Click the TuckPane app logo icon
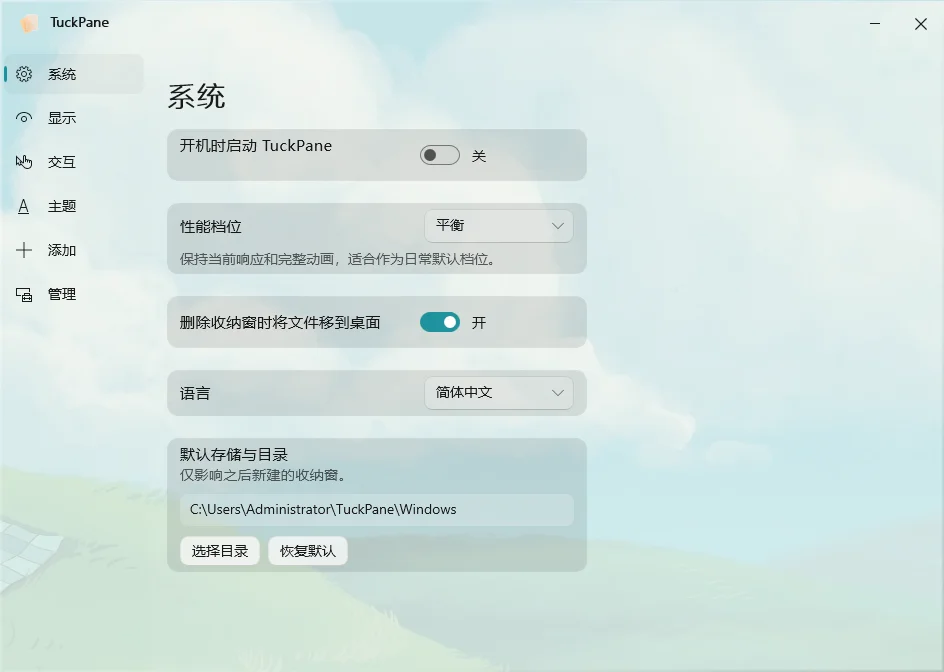 click(28, 23)
